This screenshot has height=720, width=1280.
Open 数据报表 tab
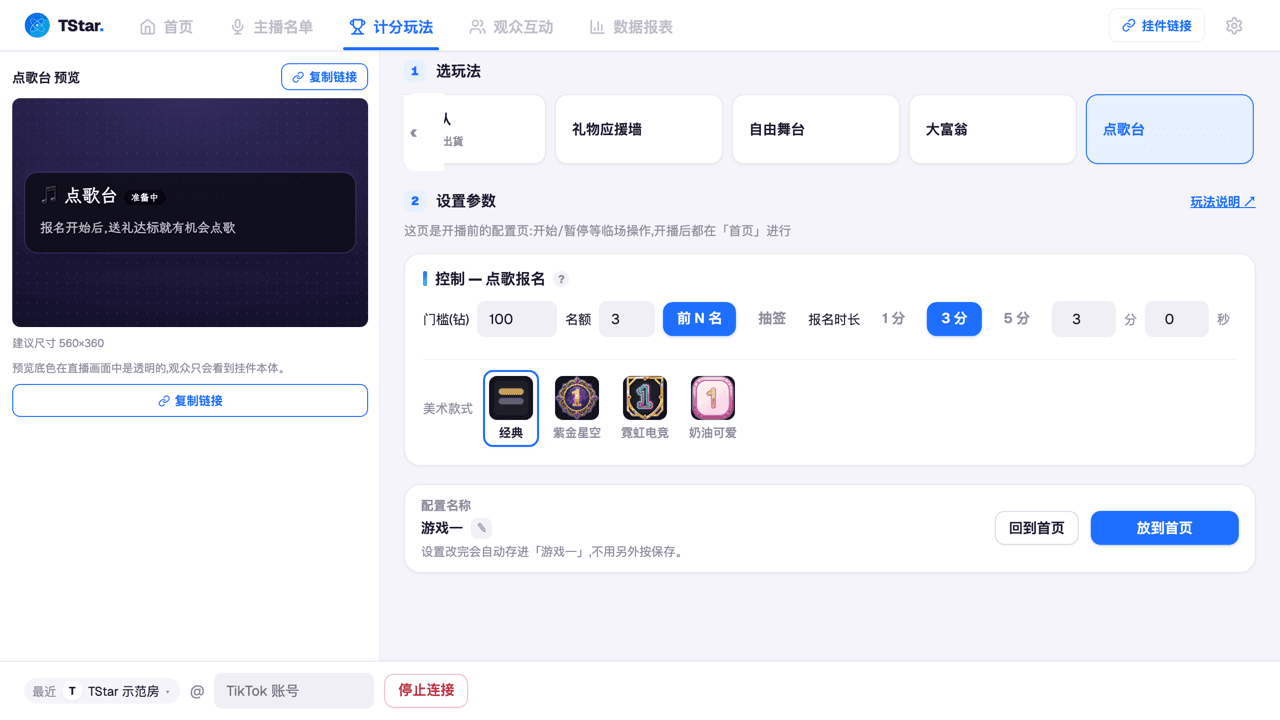pos(631,27)
